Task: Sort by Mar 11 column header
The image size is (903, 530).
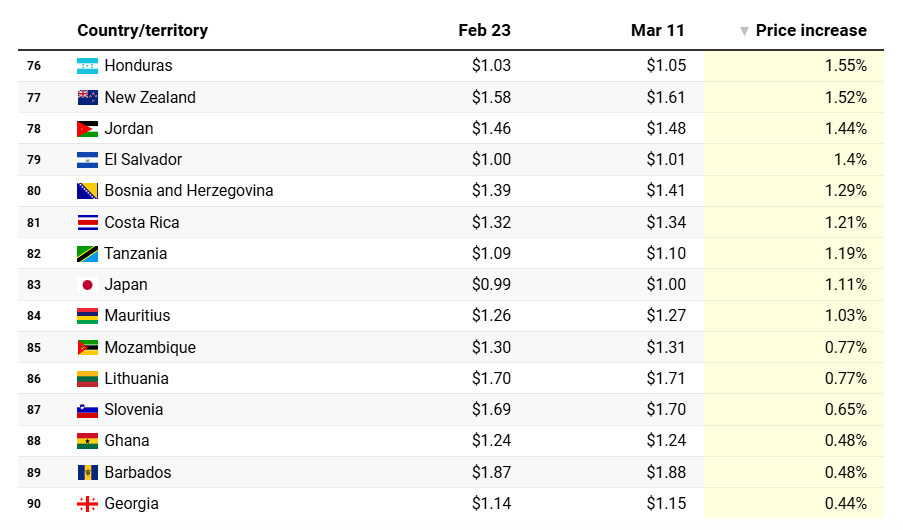Action: [x=657, y=30]
